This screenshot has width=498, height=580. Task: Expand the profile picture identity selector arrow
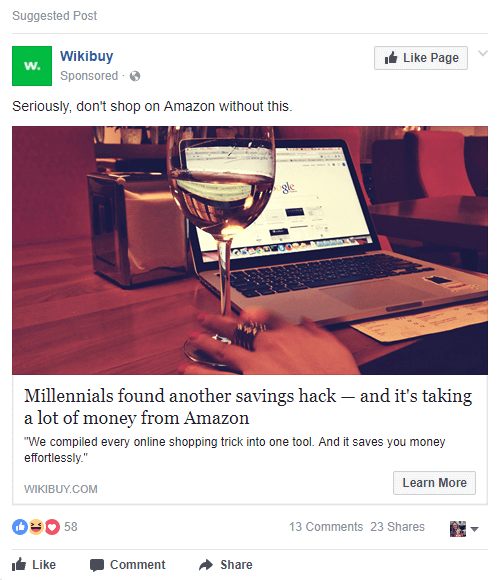coord(474,529)
